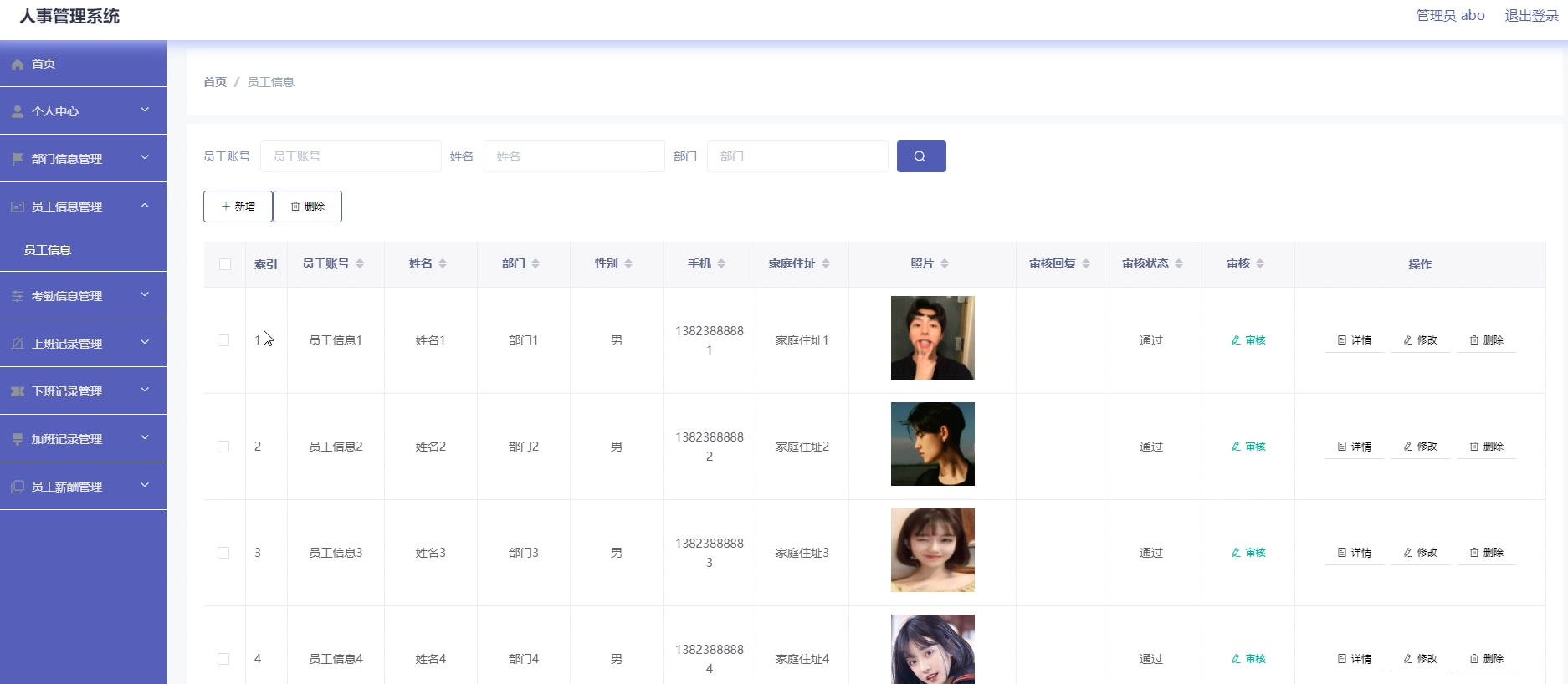The width and height of the screenshot is (1568, 684).
Task: Click the ticket icon beside 下班记录管理
Action: (17, 391)
